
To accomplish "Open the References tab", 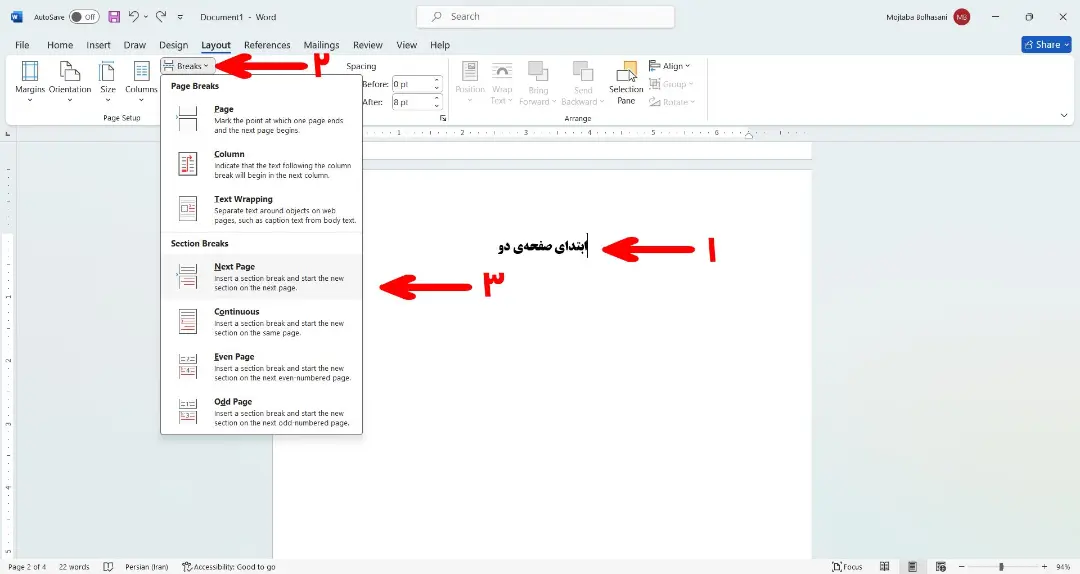I will tap(267, 45).
